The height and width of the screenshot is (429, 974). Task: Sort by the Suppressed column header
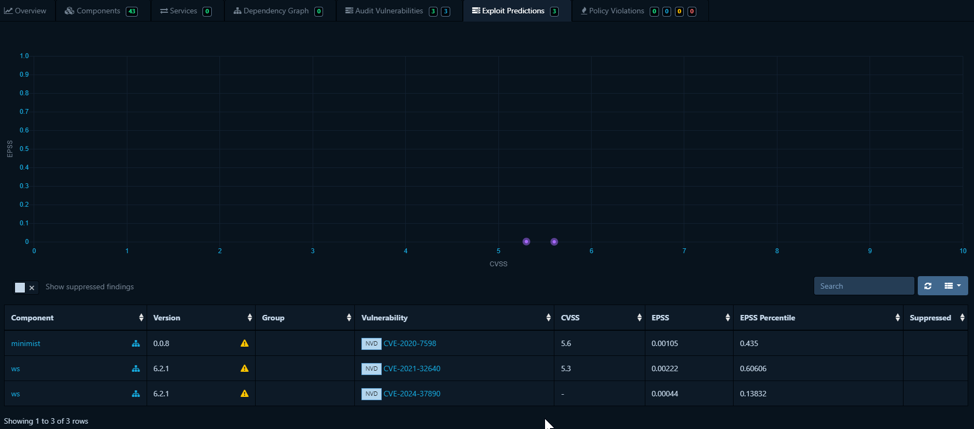click(935, 318)
